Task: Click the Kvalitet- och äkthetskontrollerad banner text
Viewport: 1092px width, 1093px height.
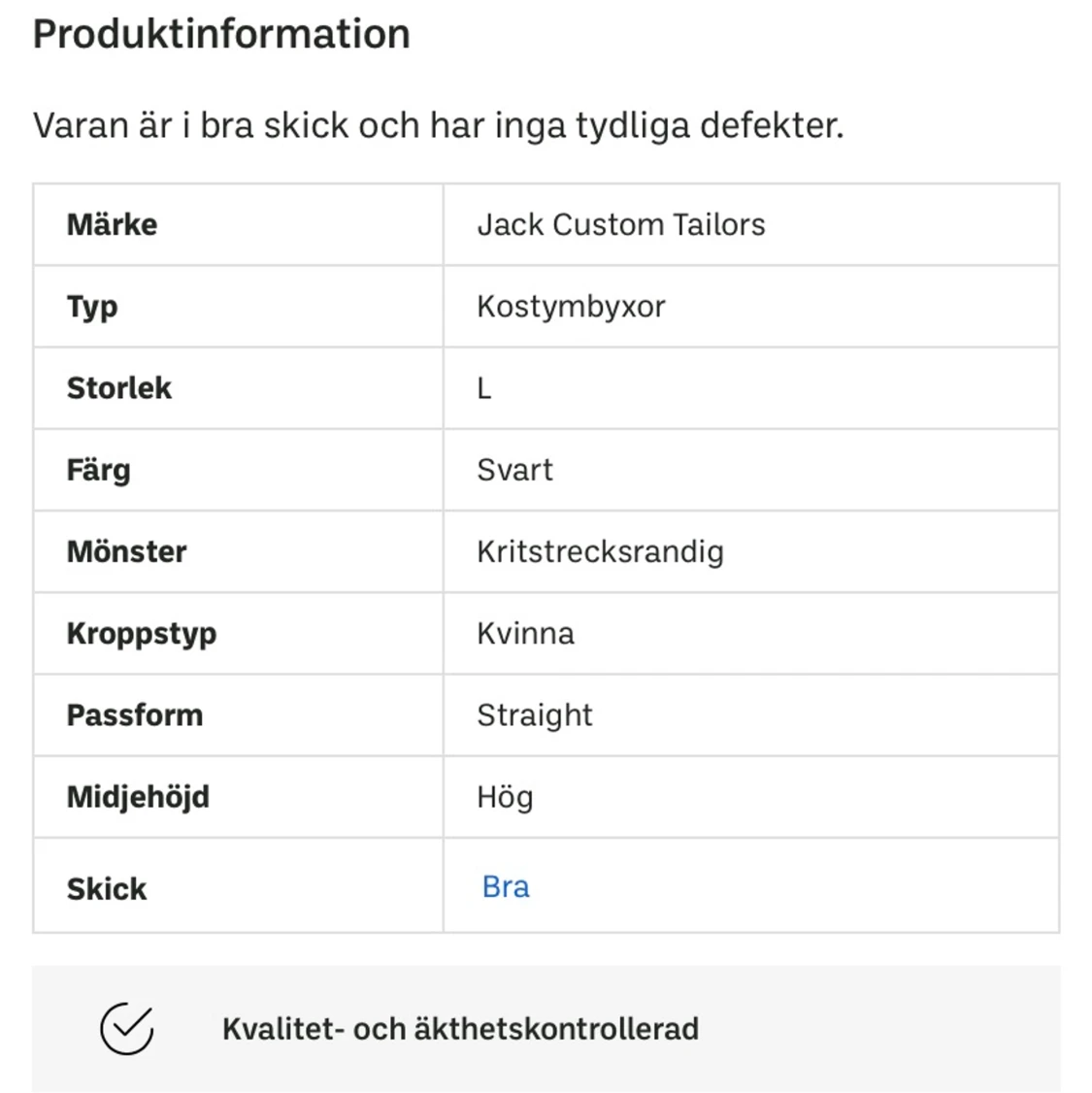Action: [460, 1029]
